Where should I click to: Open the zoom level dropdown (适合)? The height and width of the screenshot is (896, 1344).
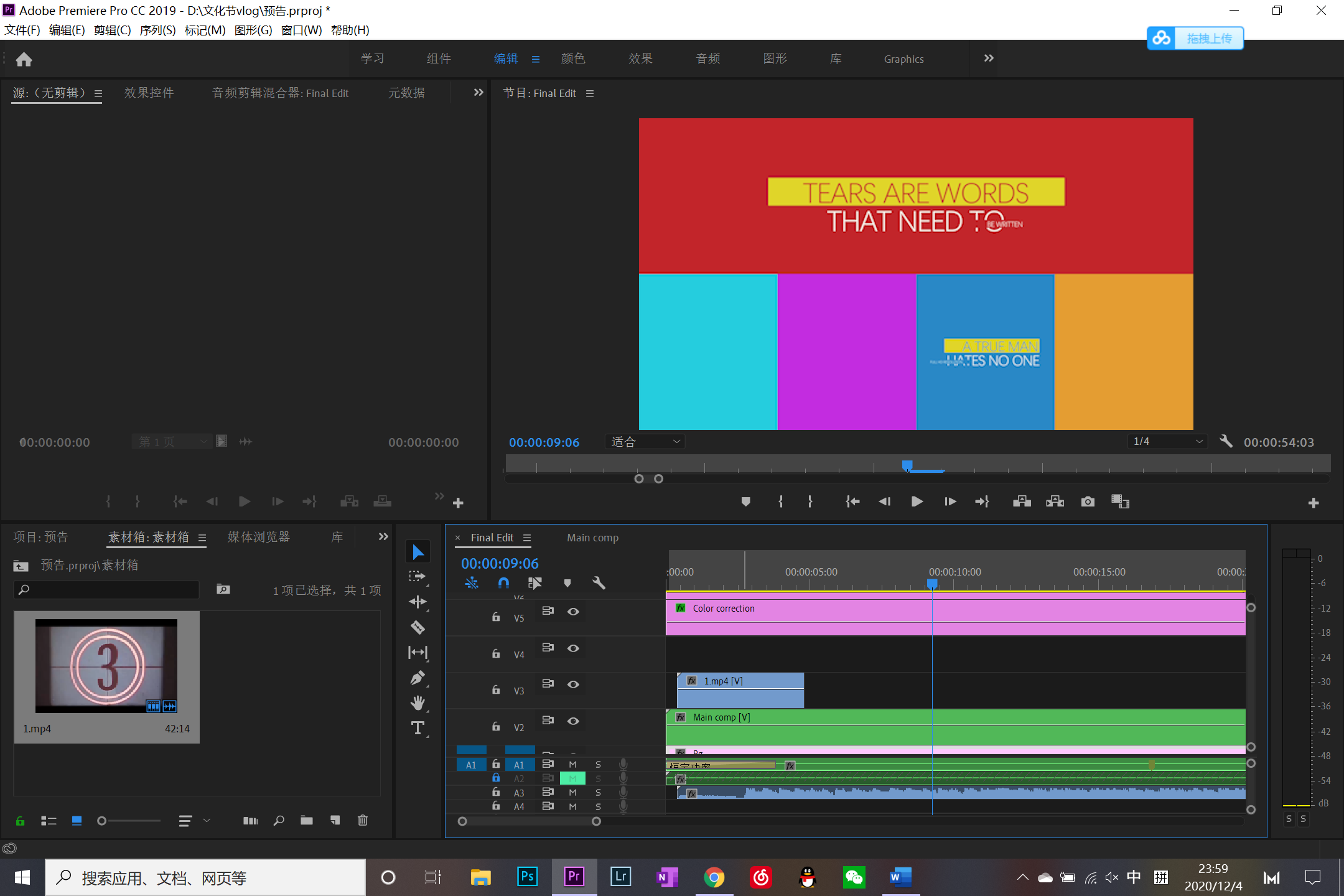pos(645,441)
